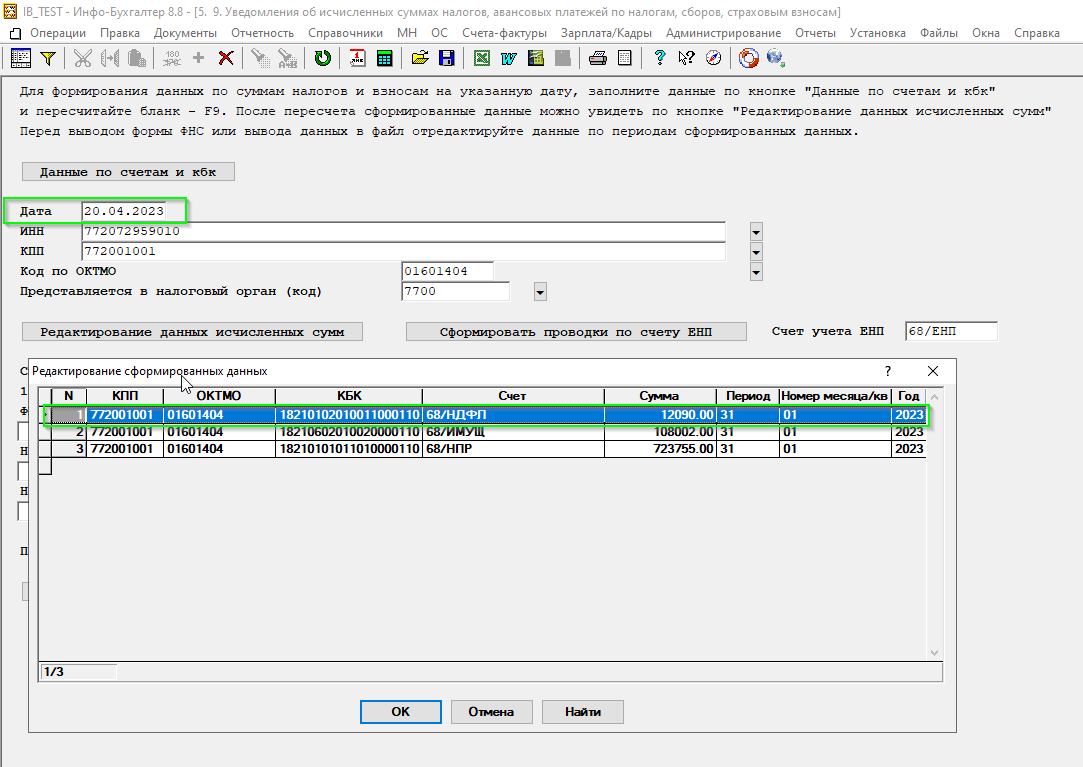1083x767 pixels.
Task: Select the 68/НПР account cell
Action: 513,449
